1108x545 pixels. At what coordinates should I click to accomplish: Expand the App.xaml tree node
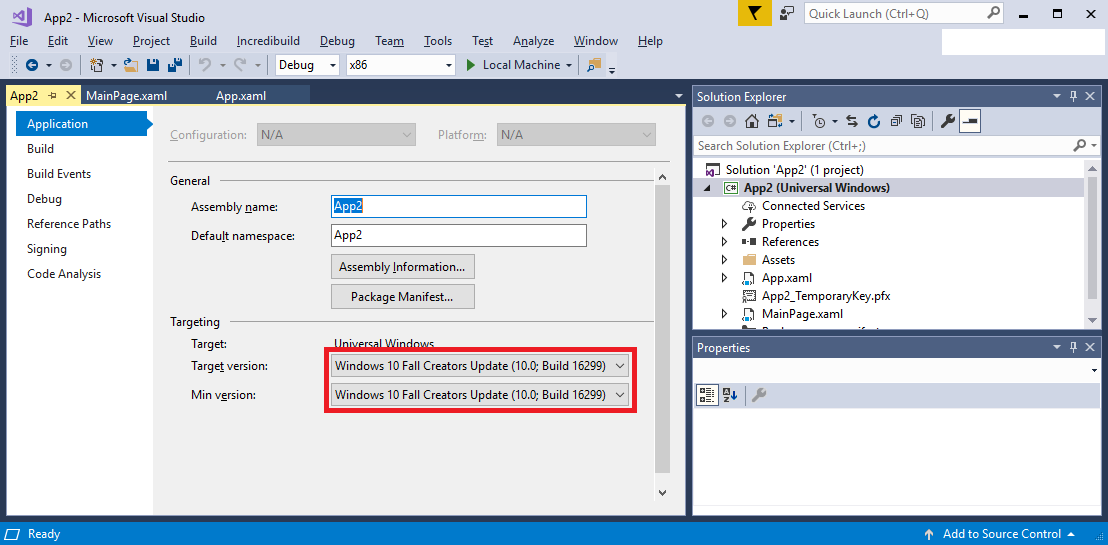[724, 278]
